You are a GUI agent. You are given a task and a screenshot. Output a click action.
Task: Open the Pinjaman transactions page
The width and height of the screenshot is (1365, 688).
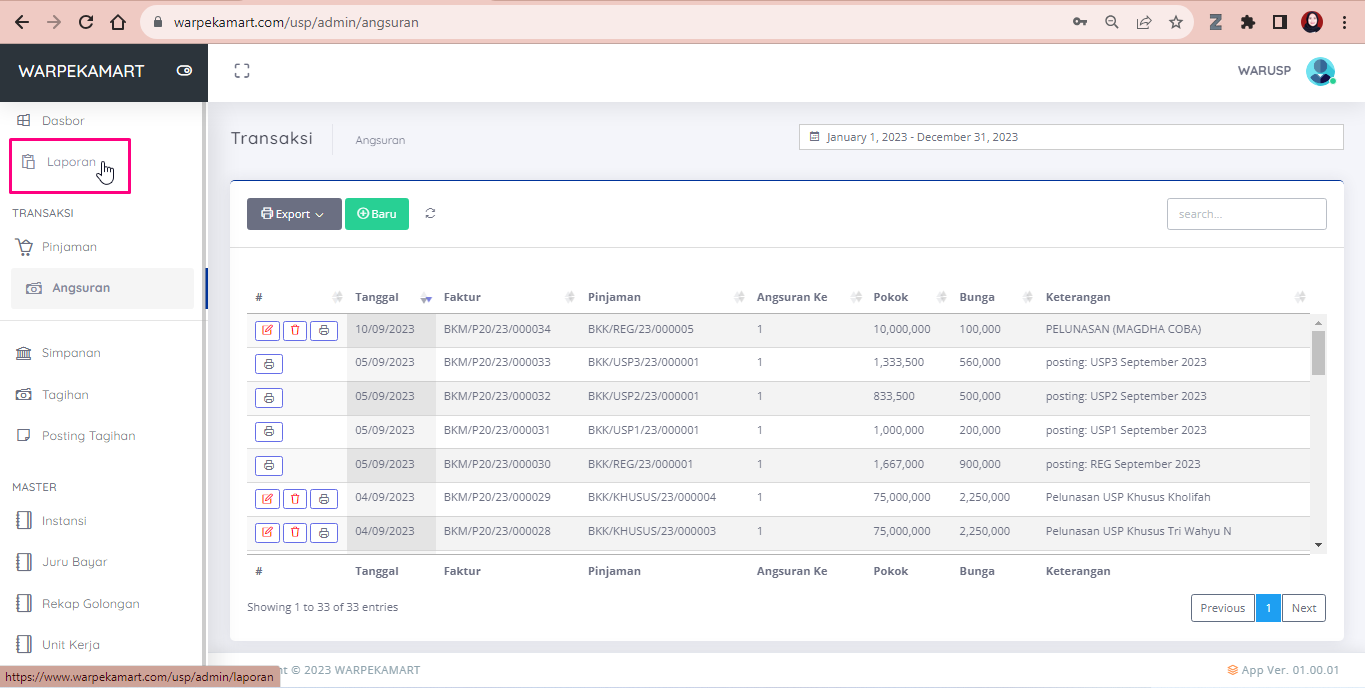pos(69,247)
